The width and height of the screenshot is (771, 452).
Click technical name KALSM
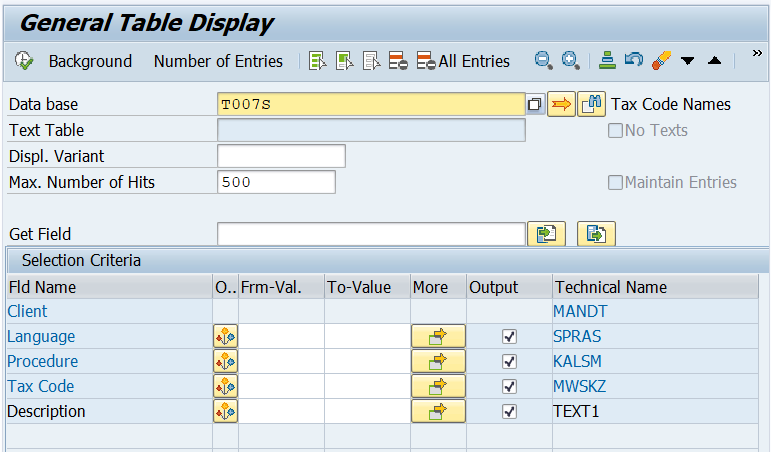coord(577,362)
